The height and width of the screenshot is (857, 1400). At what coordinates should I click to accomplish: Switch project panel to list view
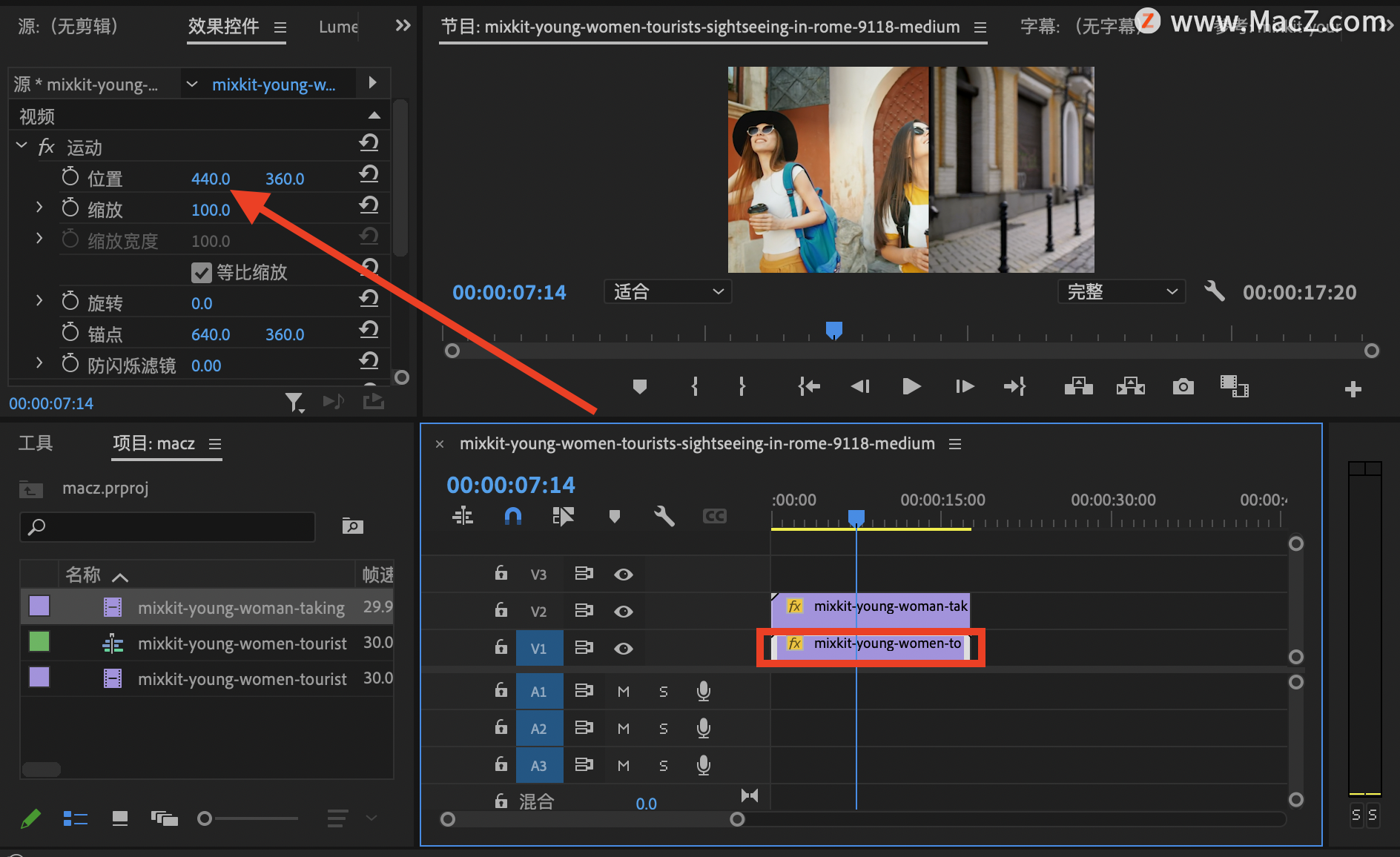pyautogui.click(x=76, y=818)
